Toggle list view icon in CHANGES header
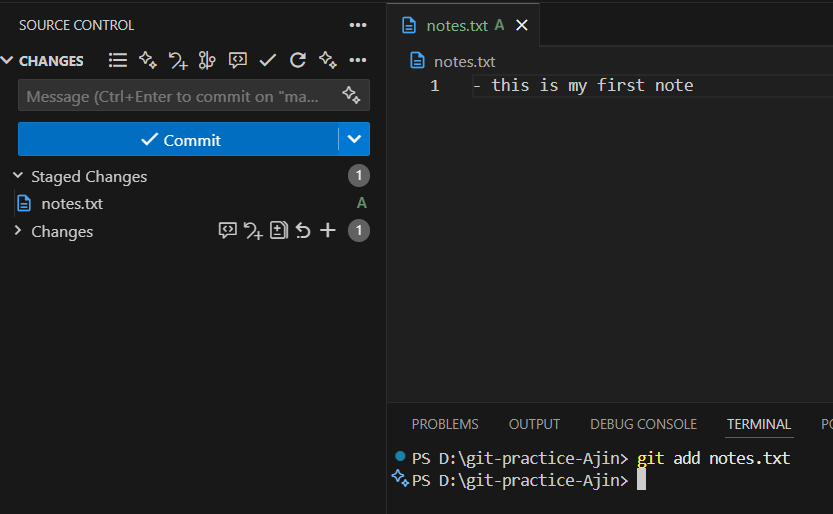Image resolution: width=833 pixels, height=514 pixels. click(x=118, y=60)
